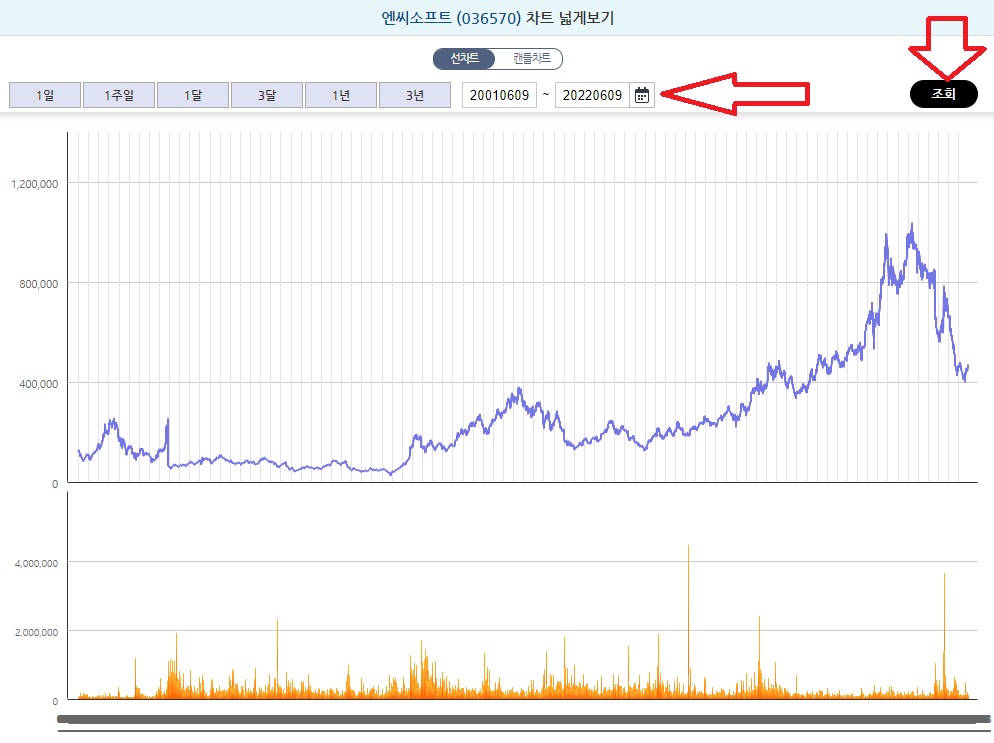Switch to 캔들차트 candlestick mode
The height and width of the screenshot is (743, 994).
click(x=530, y=59)
